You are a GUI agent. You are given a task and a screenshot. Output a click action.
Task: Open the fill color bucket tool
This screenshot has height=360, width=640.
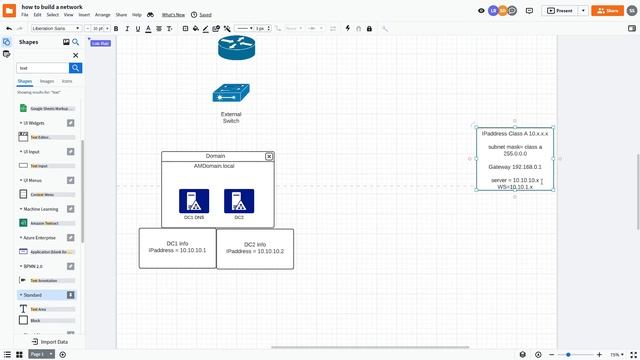point(196,29)
